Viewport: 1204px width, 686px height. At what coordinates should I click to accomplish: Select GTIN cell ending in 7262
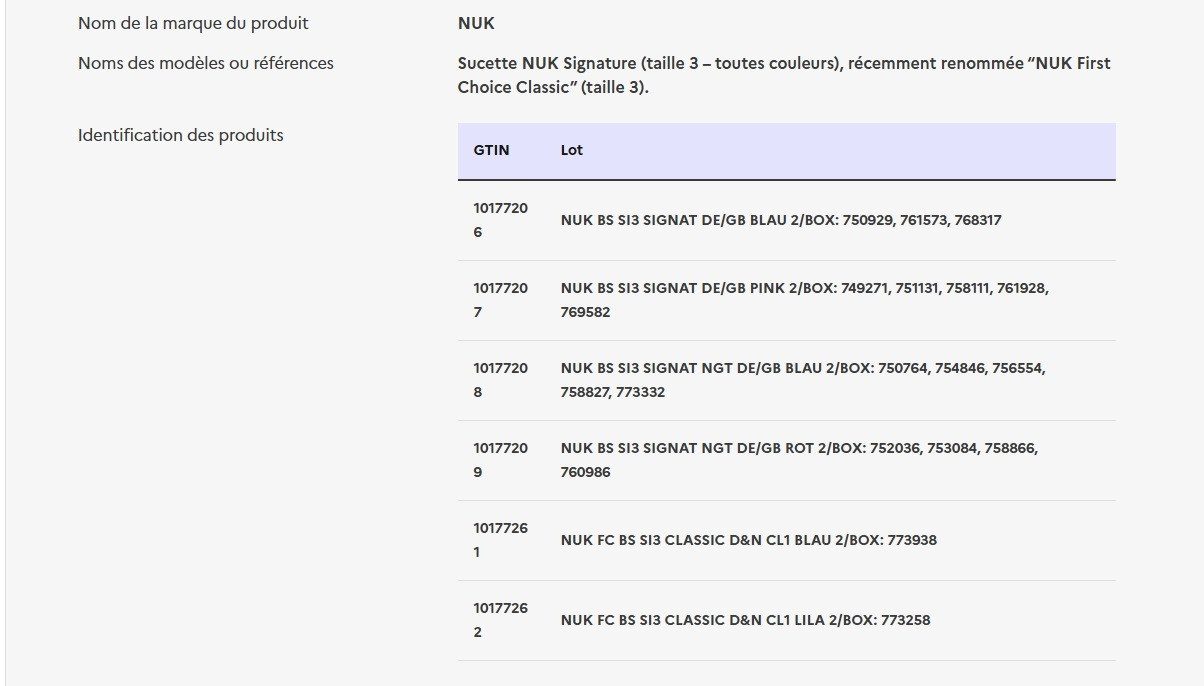[500, 620]
